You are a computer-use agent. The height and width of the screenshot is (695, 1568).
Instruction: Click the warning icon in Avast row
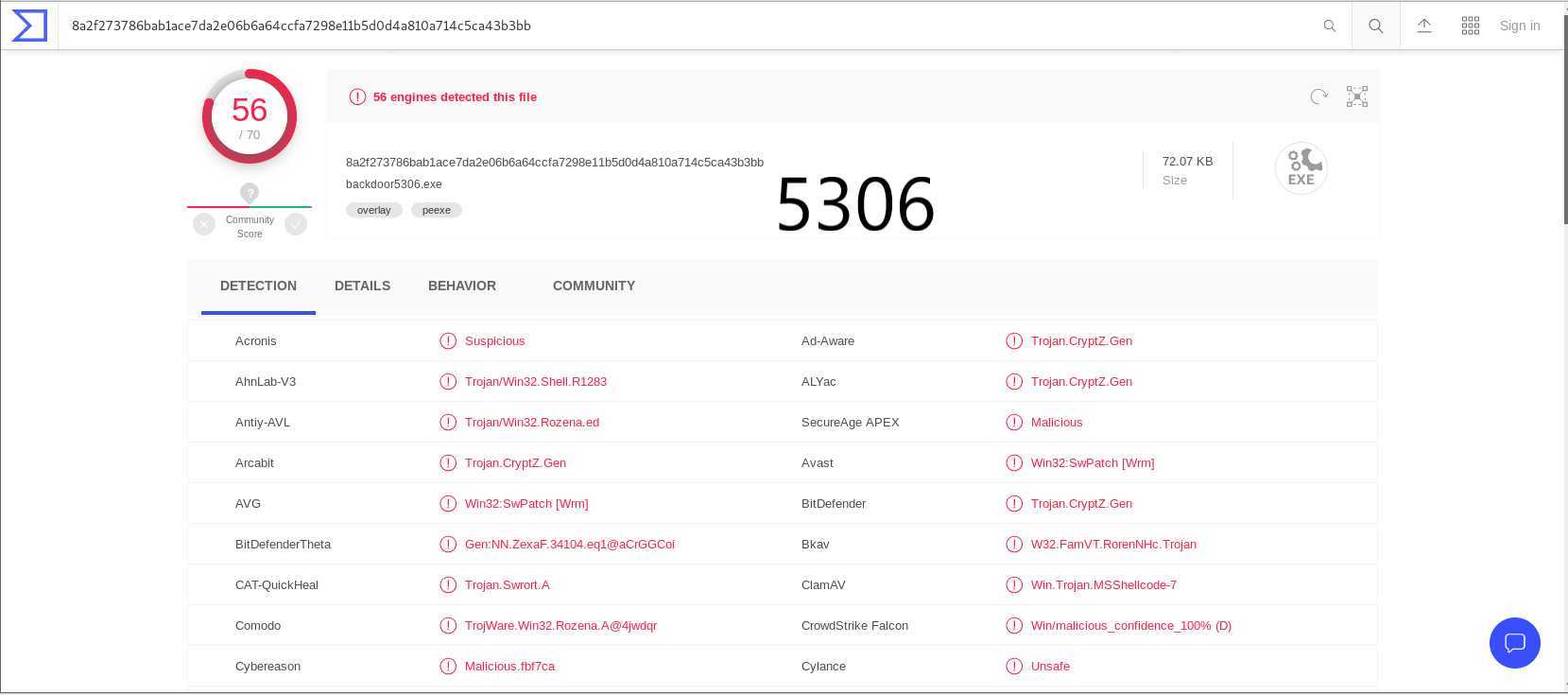pyautogui.click(x=1014, y=463)
